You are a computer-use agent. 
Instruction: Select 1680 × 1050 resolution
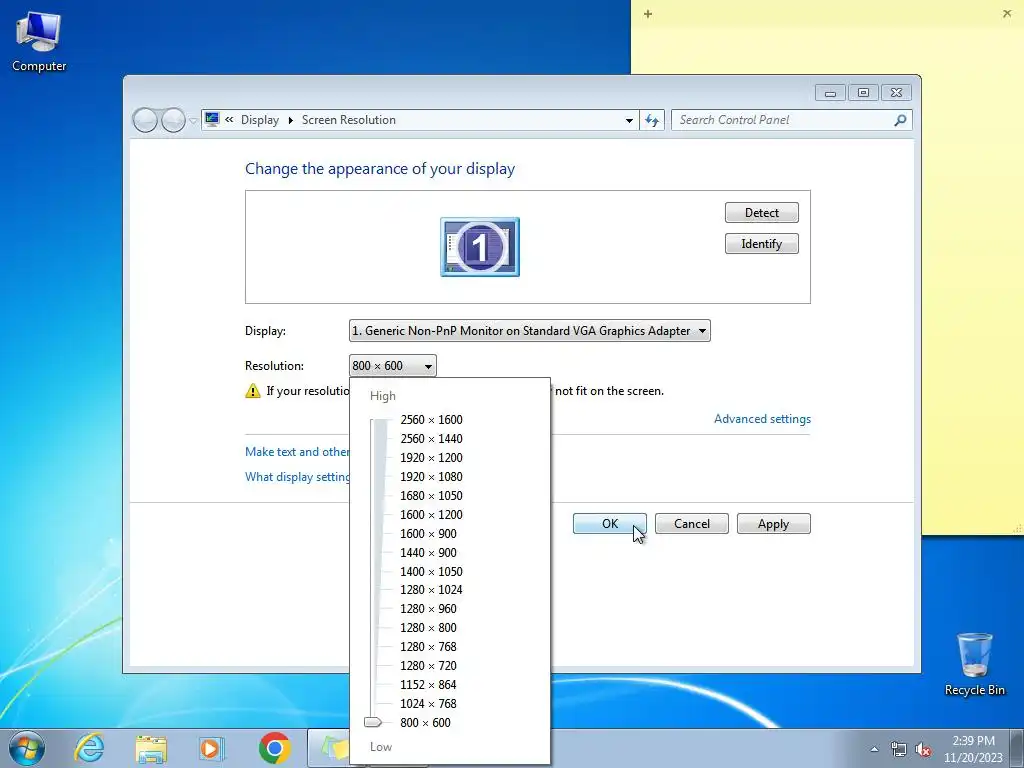tap(431, 496)
